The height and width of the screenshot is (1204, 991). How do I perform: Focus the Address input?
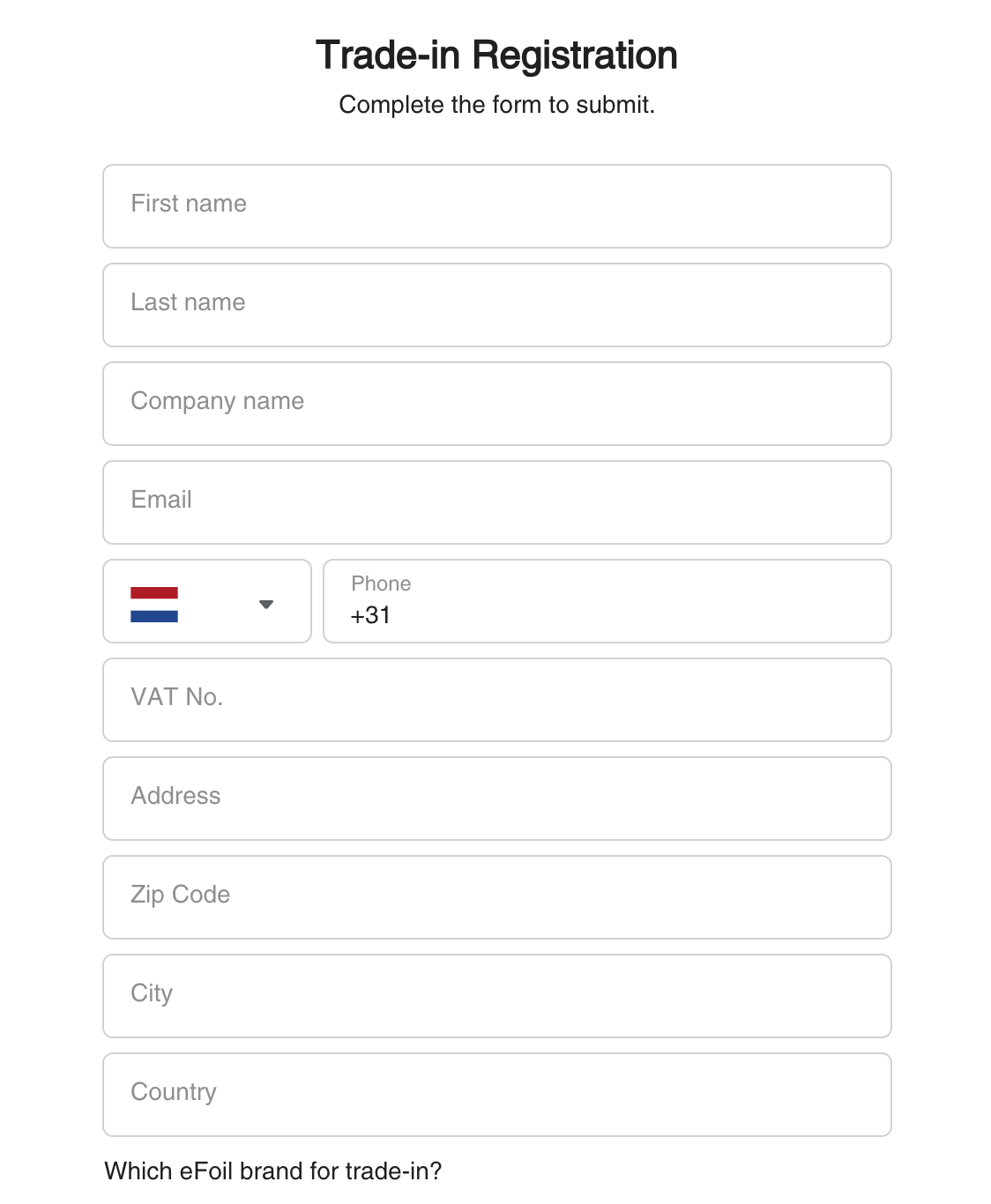pos(496,799)
